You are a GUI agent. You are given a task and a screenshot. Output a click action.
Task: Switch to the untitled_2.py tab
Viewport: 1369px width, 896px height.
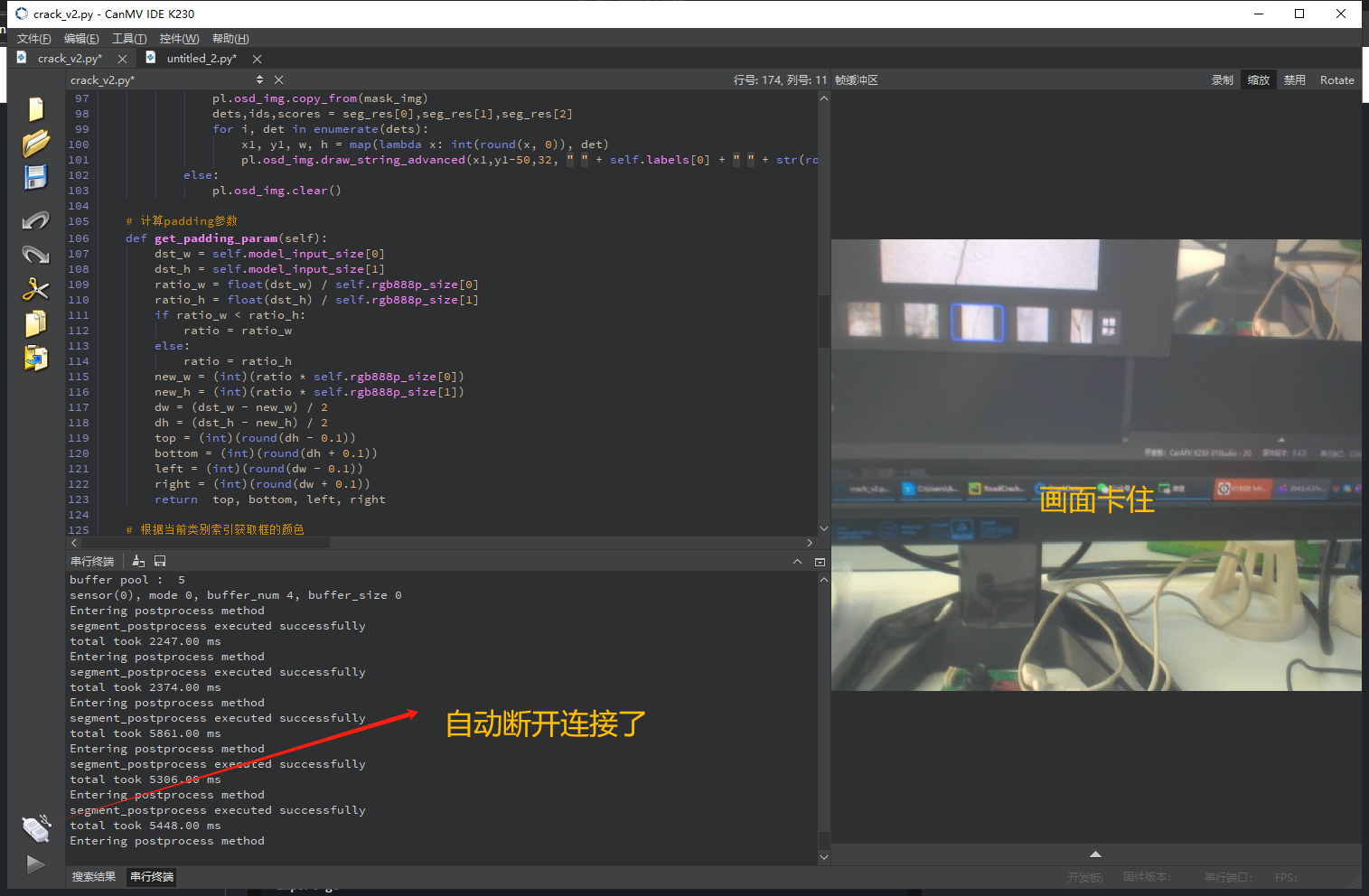click(x=201, y=59)
